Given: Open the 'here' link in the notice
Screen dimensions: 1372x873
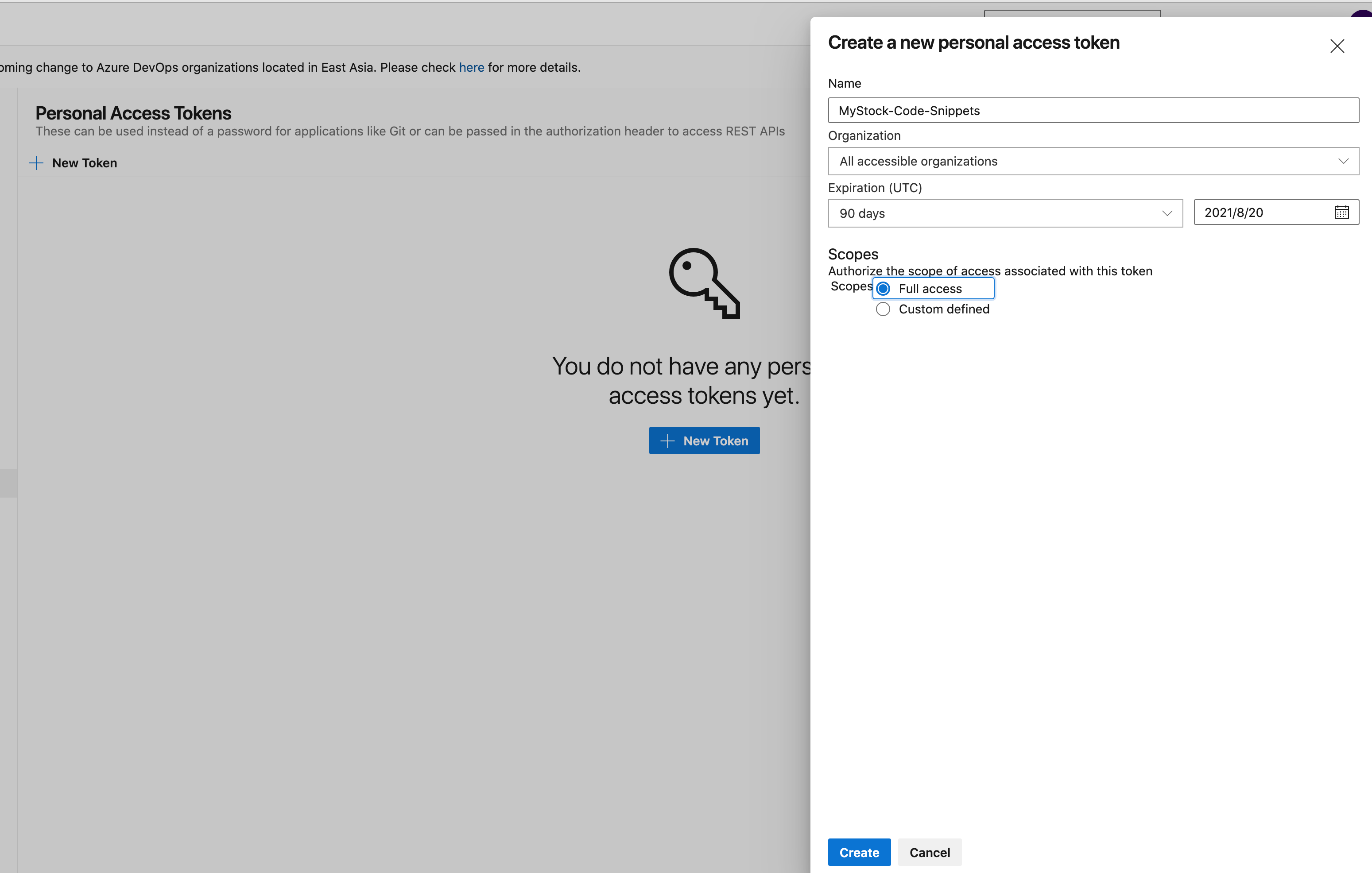Looking at the screenshot, I should point(471,67).
